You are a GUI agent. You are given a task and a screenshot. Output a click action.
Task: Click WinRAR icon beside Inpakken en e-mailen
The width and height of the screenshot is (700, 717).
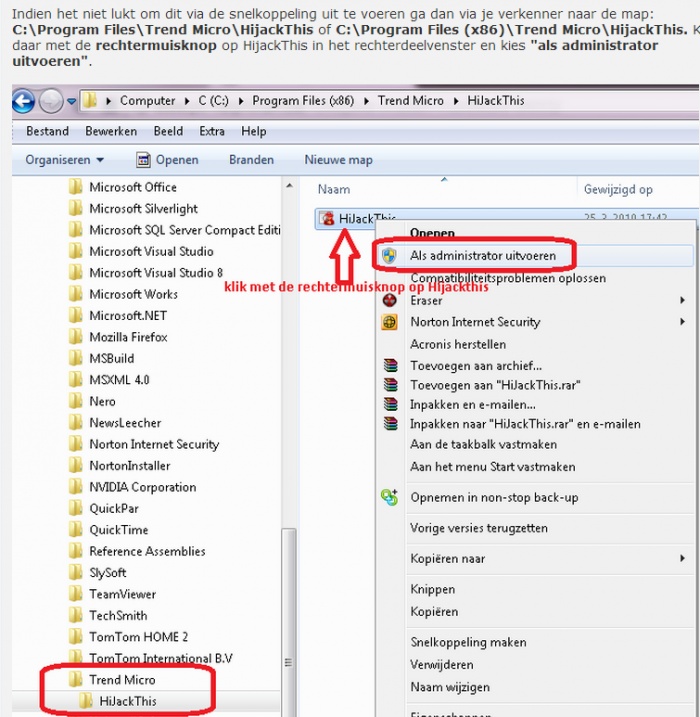tap(390, 404)
